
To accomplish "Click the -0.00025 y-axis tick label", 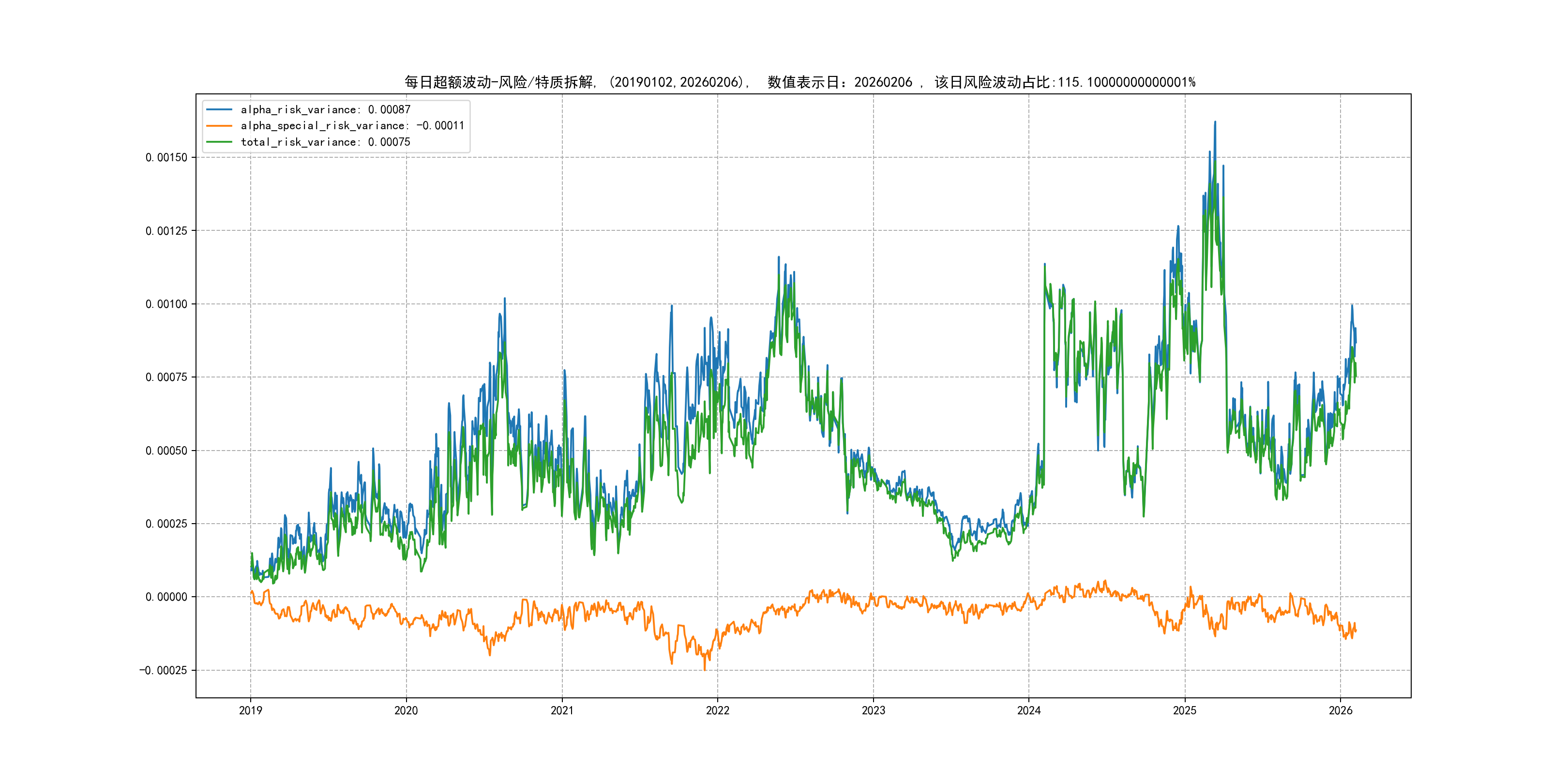I will (x=163, y=671).
